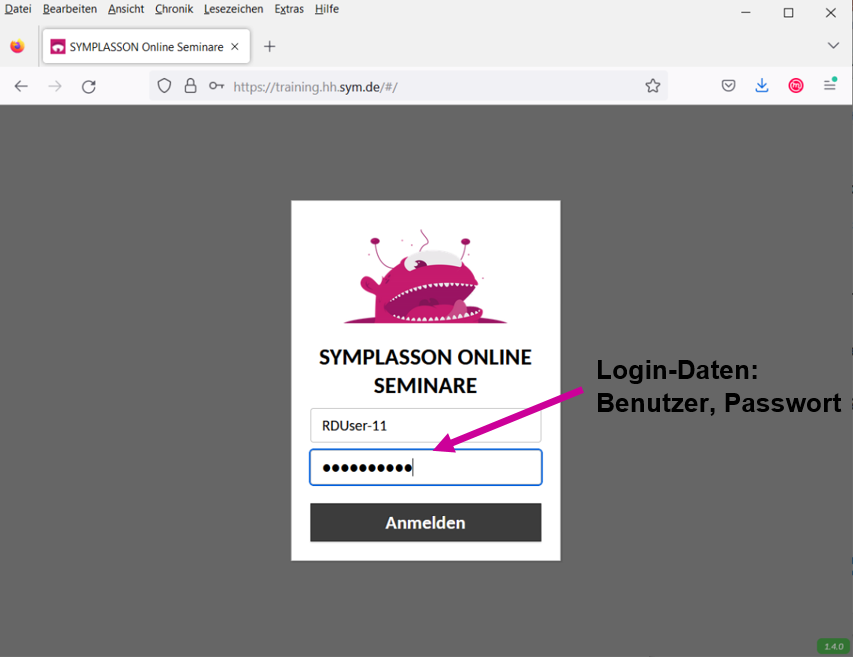
Task: Open the Extras menu
Action: [x=289, y=9]
